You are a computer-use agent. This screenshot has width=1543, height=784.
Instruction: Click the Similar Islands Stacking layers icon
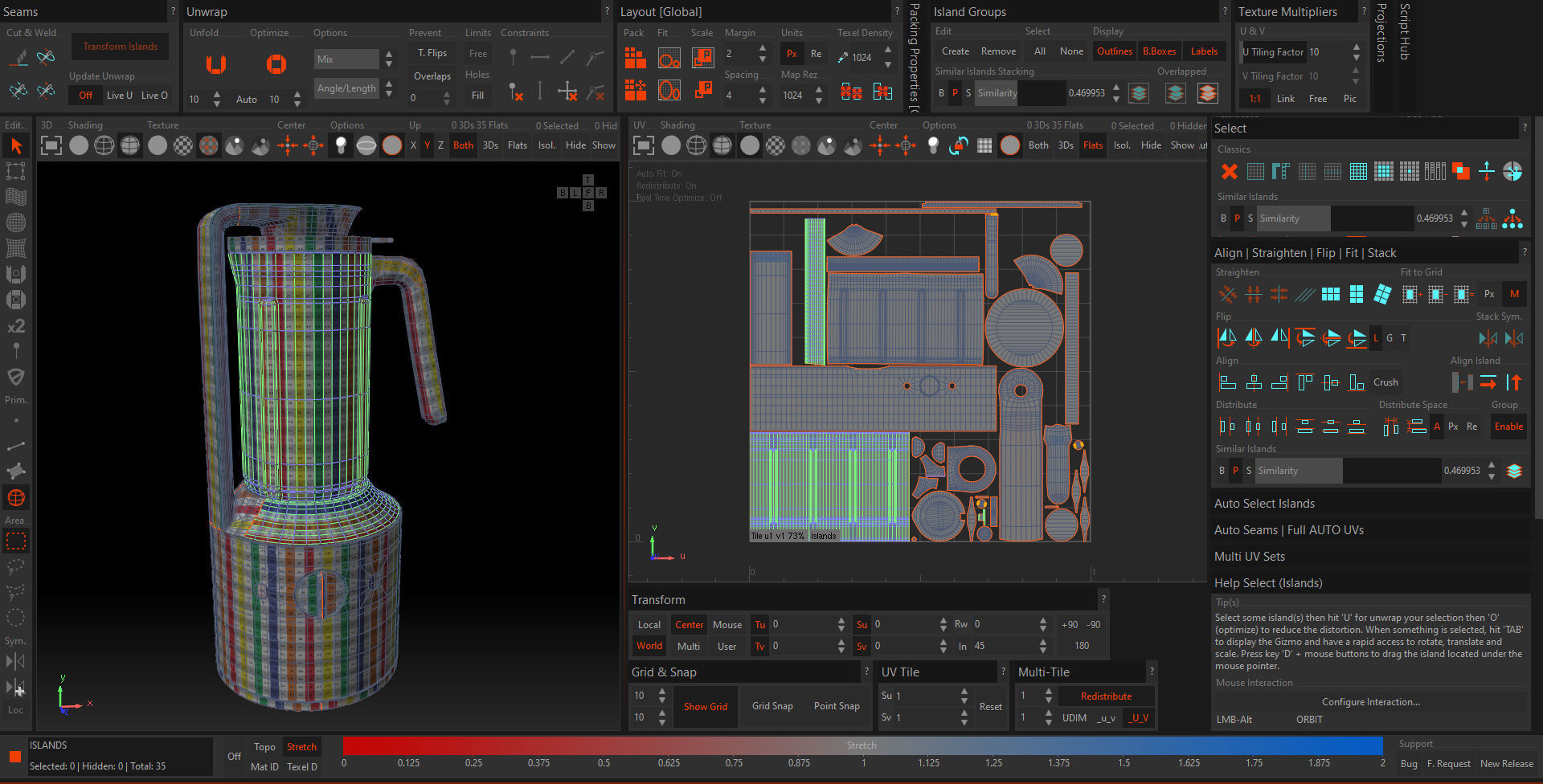coord(1139,93)
